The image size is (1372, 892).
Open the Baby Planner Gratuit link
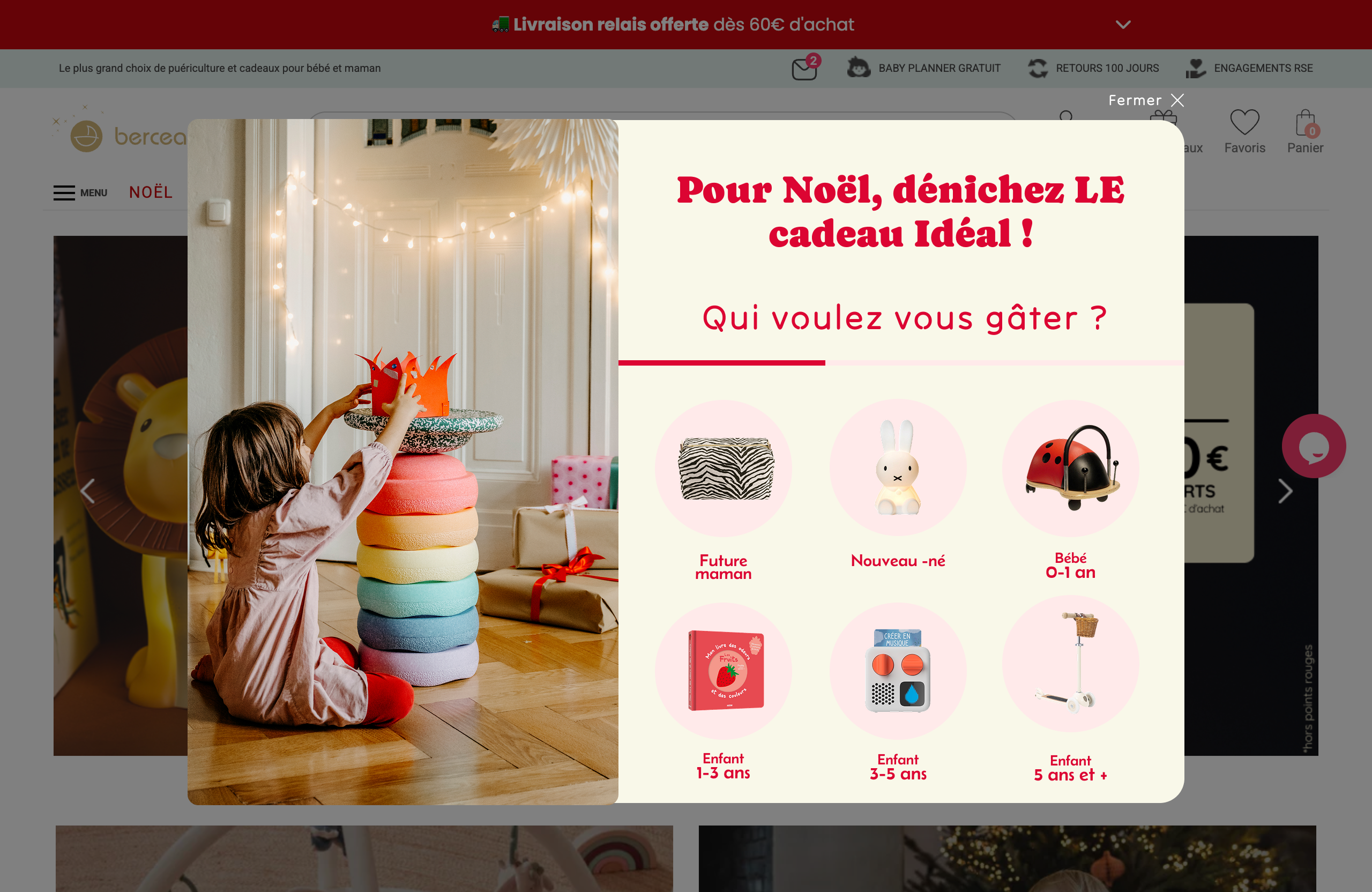[923, 68]
